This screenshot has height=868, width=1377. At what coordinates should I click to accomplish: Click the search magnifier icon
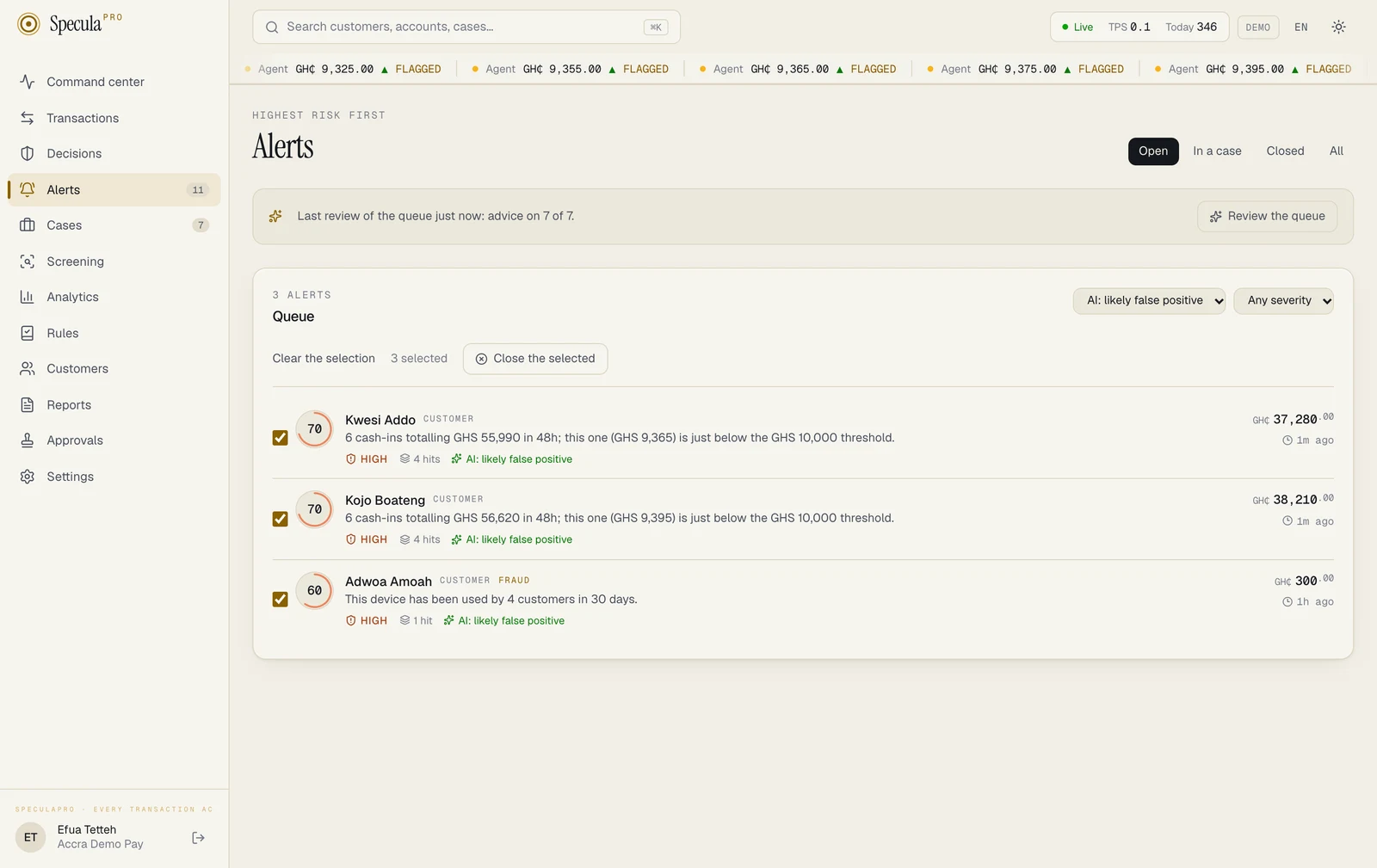[x=272, y=28]
